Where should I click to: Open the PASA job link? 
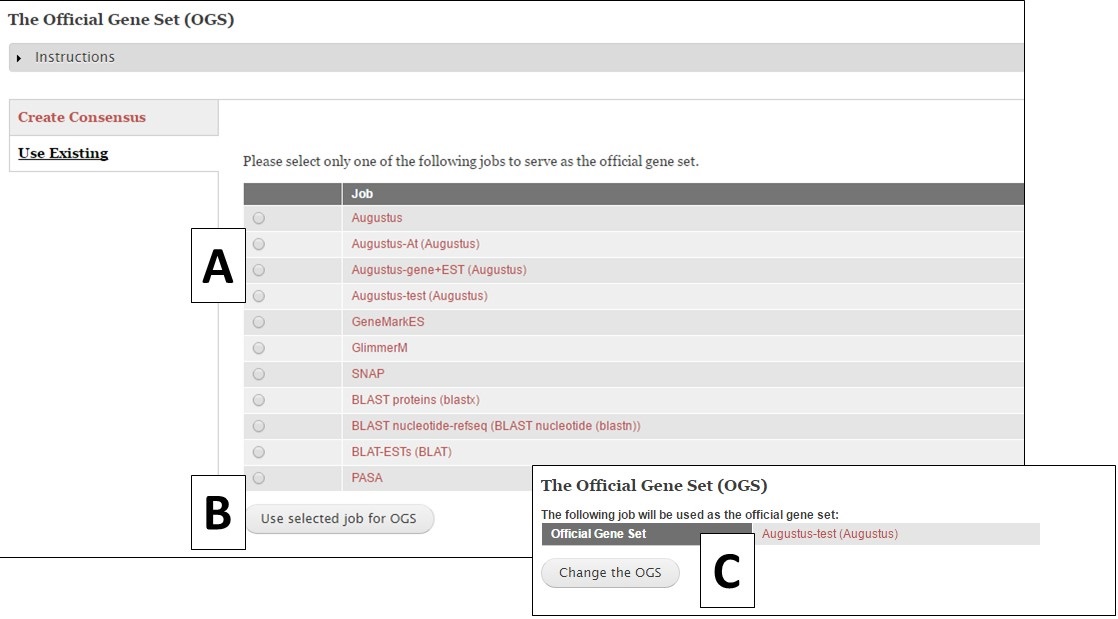tap(367, 478)
